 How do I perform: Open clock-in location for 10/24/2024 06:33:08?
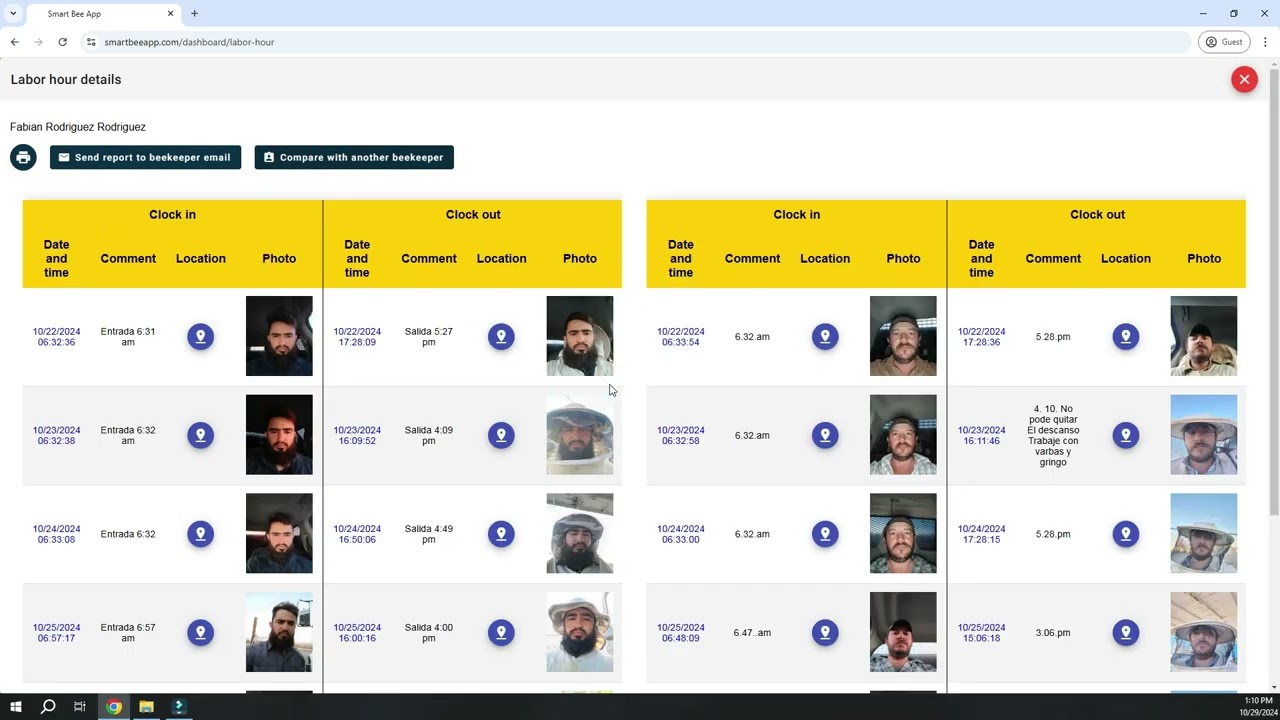(x=200, y=534)
